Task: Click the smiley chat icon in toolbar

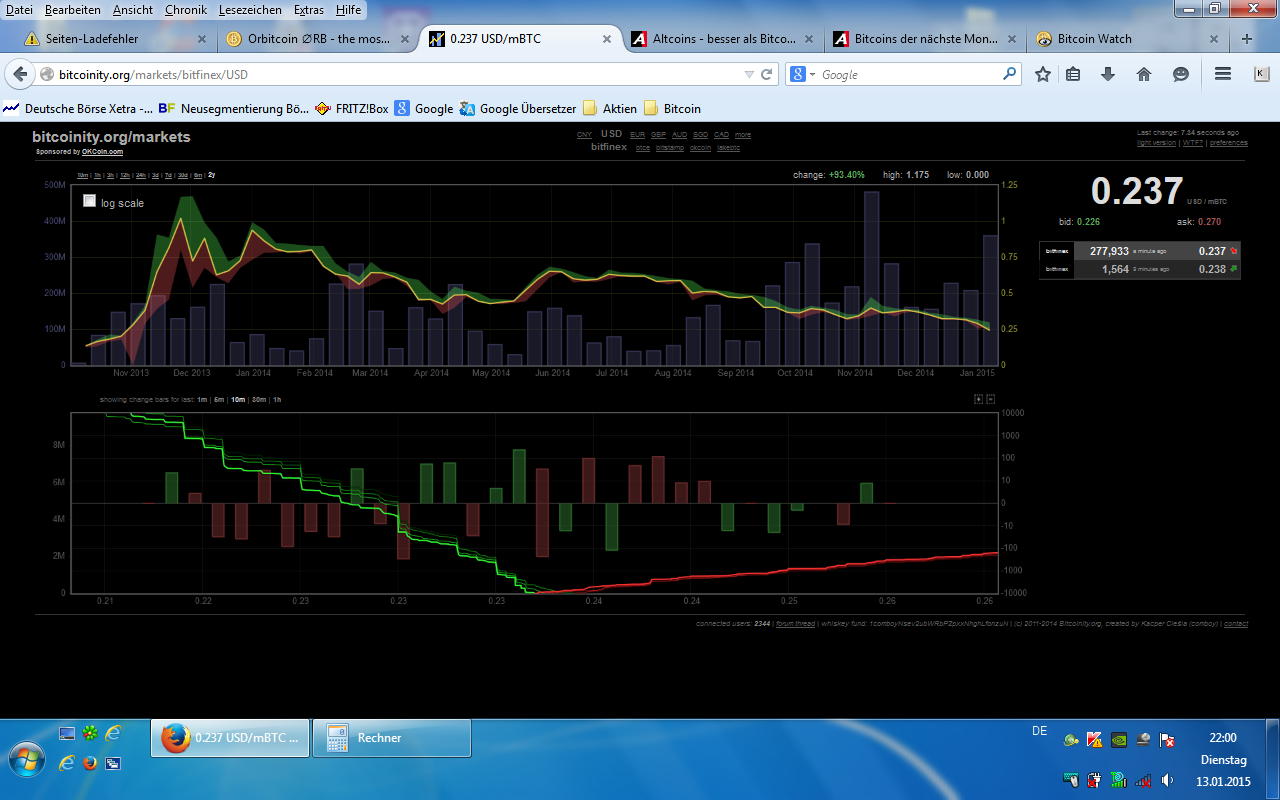Action: pyautogui.click(x=1180, y=74)
